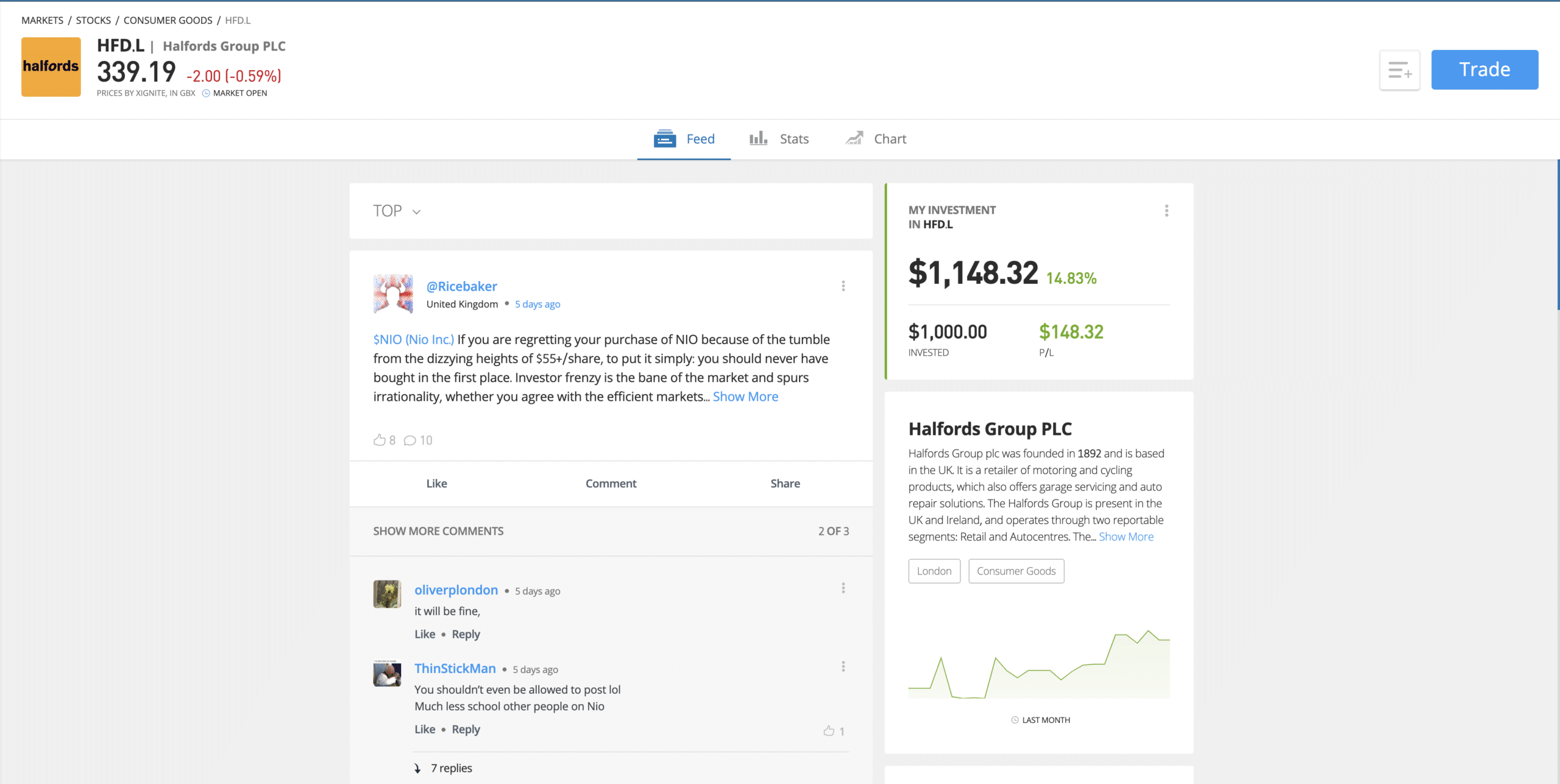Click the Consumer Goods tag filter
Screen dimensions: 1560x784
tap(1016, 571)
